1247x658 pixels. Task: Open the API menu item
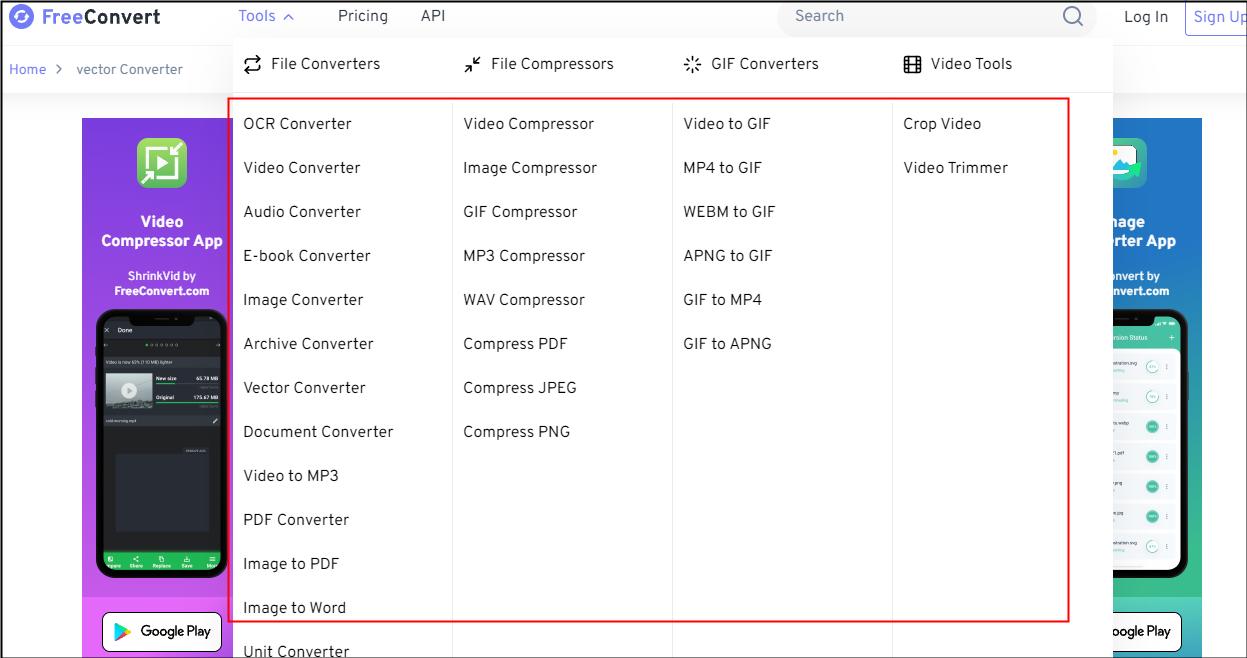(433, 16)
